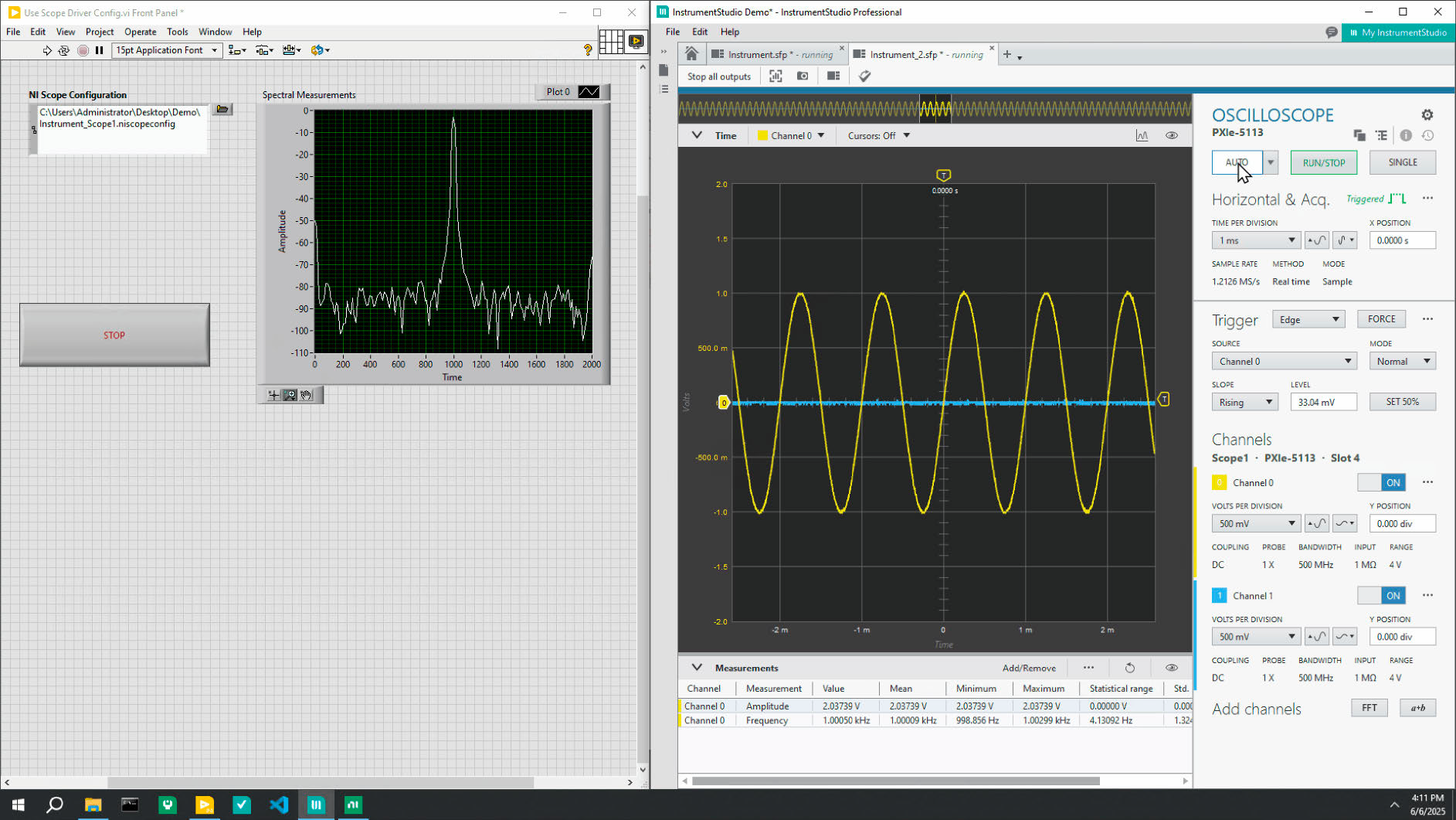Open LabVIEW context help question mark
Image resolution: width=1456 pixels, height=820 pixels.
[588, 50]
